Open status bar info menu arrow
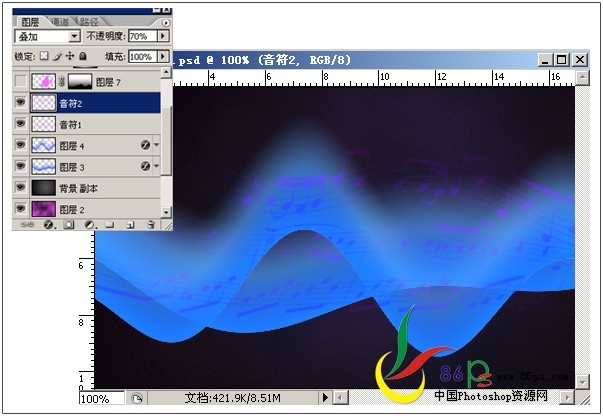 [x=325, y=398]
